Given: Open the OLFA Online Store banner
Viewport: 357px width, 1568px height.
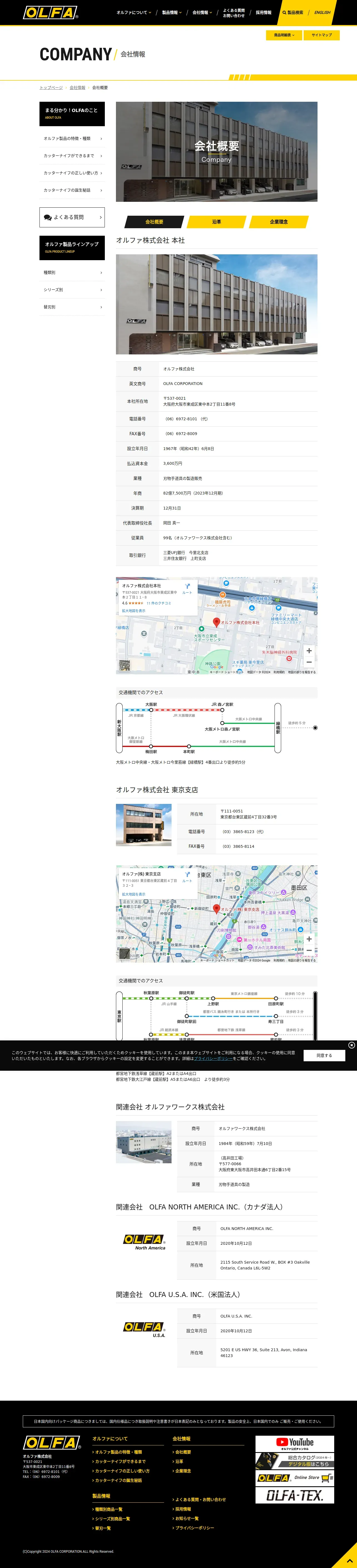Looking at the screenshot, I should tap(295, 1477).
